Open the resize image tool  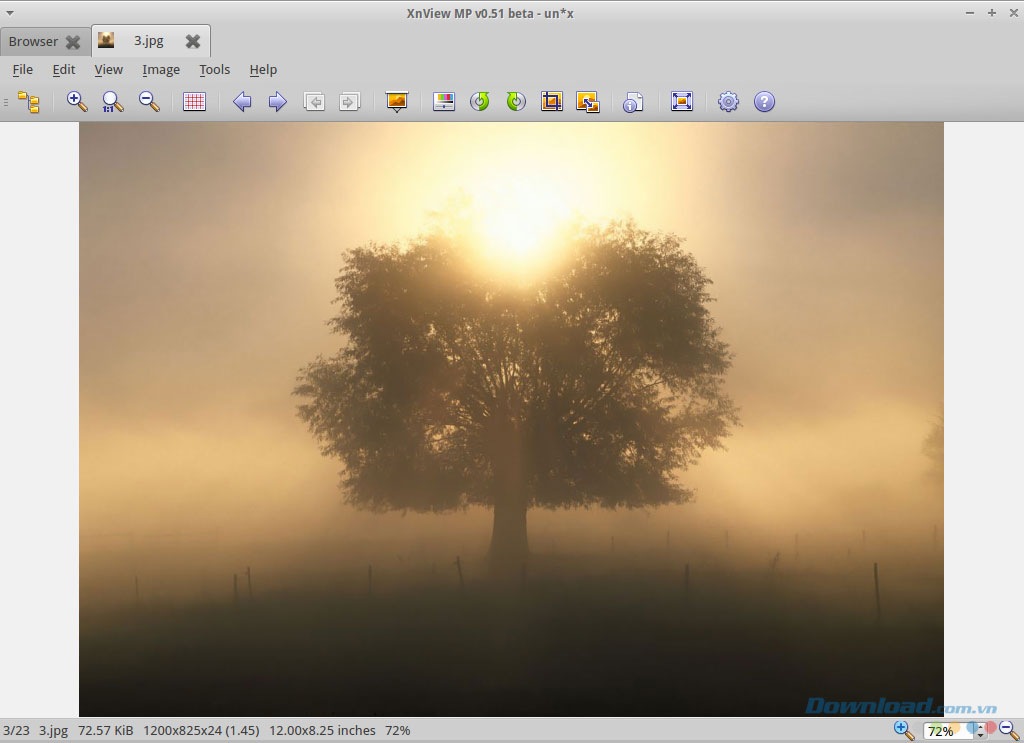click(x=587, y=101)
